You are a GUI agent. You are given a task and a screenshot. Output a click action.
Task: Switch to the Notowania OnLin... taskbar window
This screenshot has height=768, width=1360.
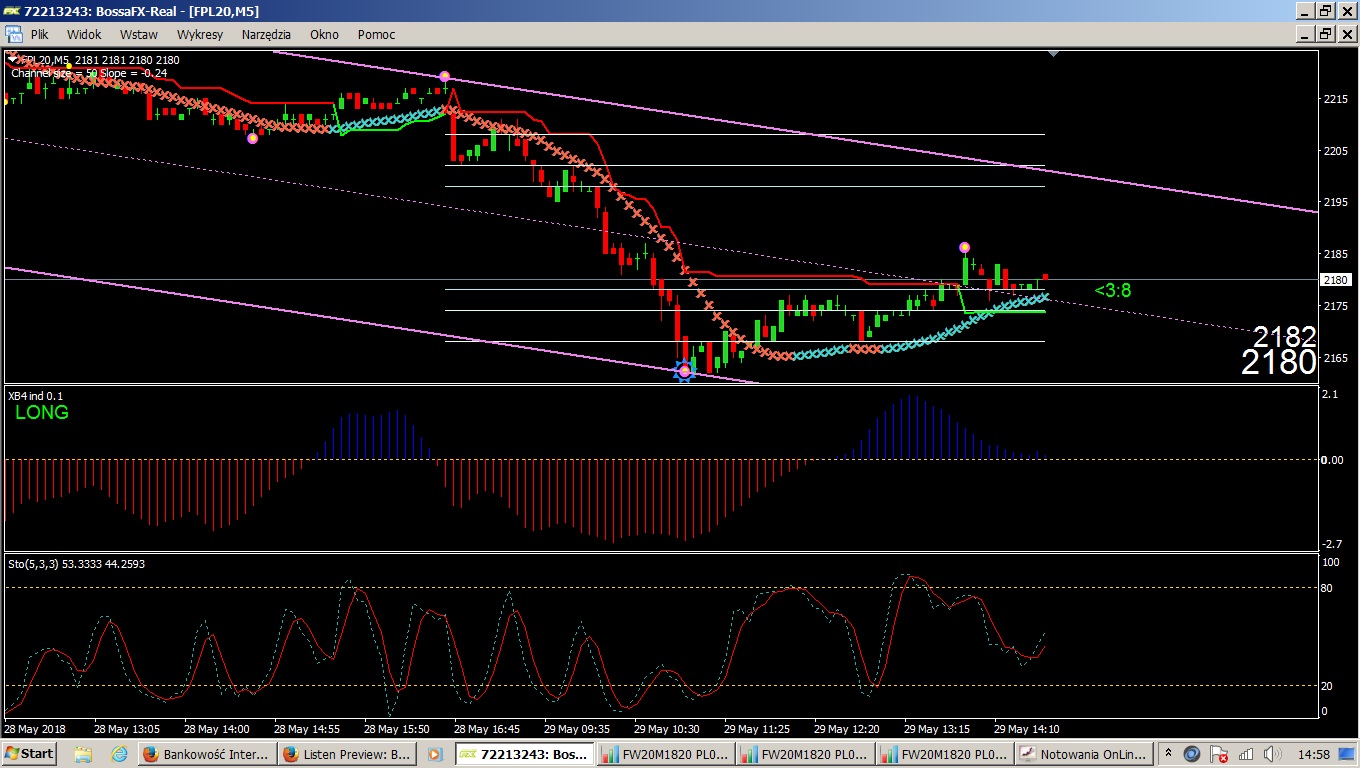click(x=1085, y=753)
